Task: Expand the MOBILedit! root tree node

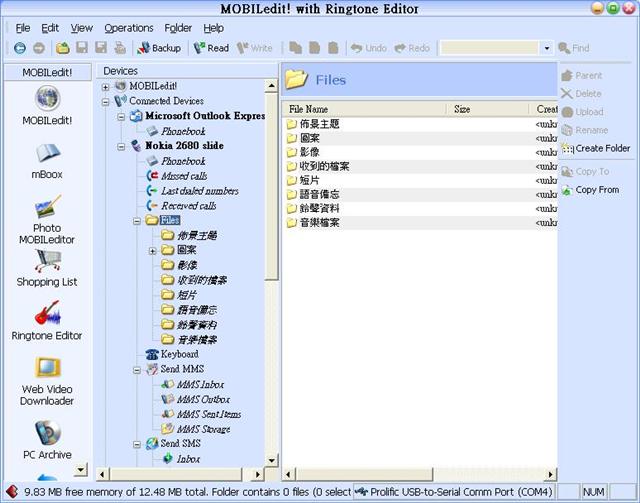Action: 106,86
